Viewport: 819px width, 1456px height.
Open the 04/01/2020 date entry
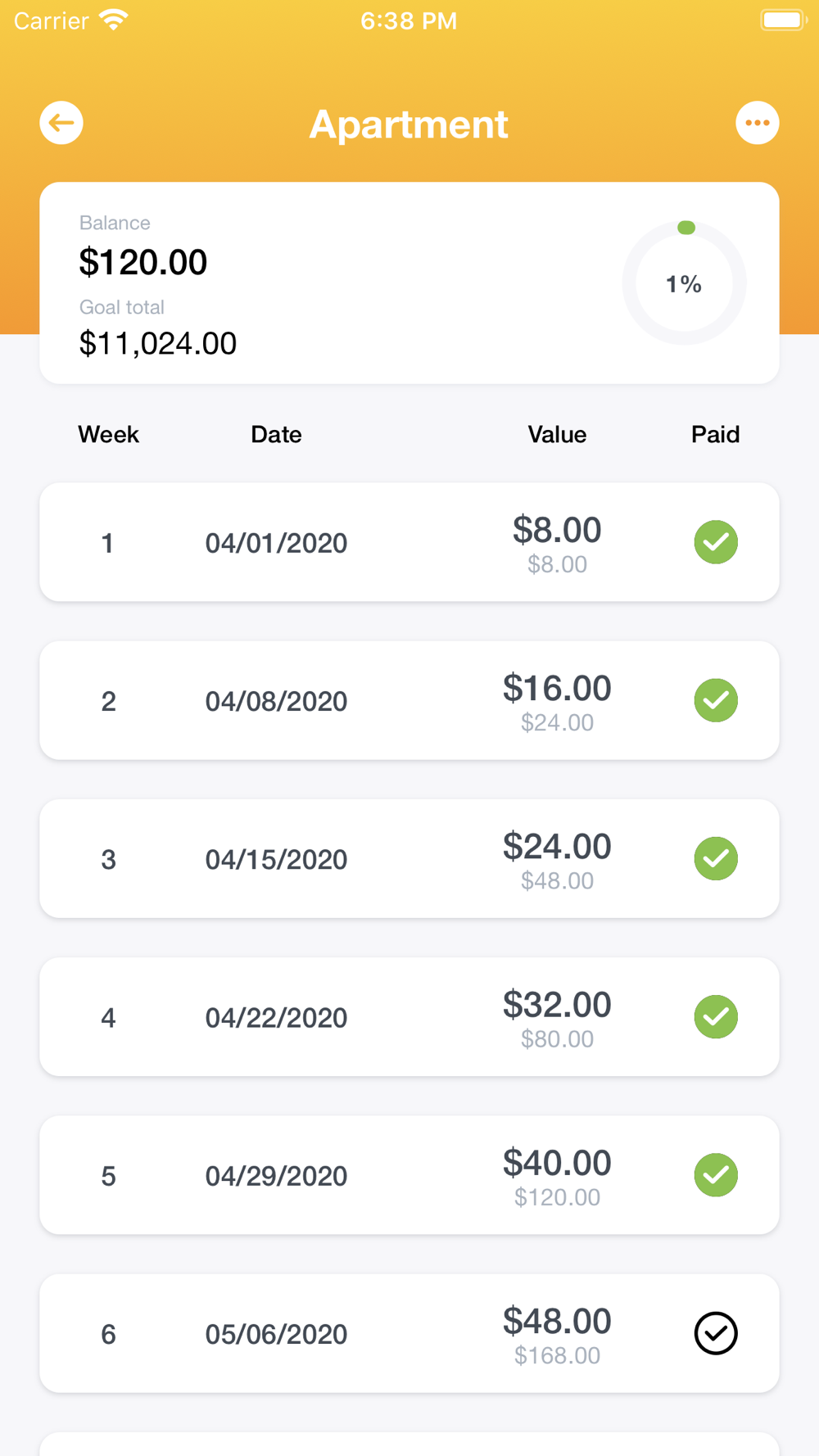[276, 543]
